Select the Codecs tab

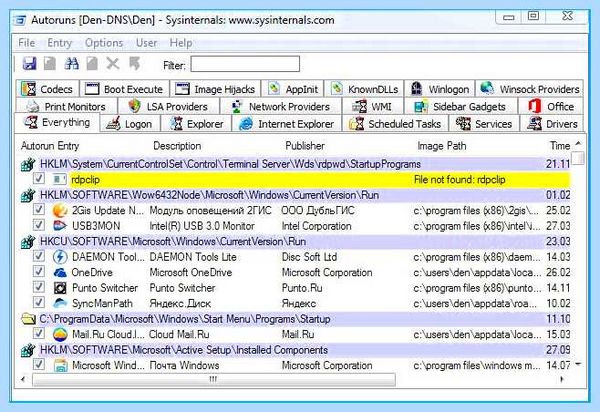click(47, 89)
